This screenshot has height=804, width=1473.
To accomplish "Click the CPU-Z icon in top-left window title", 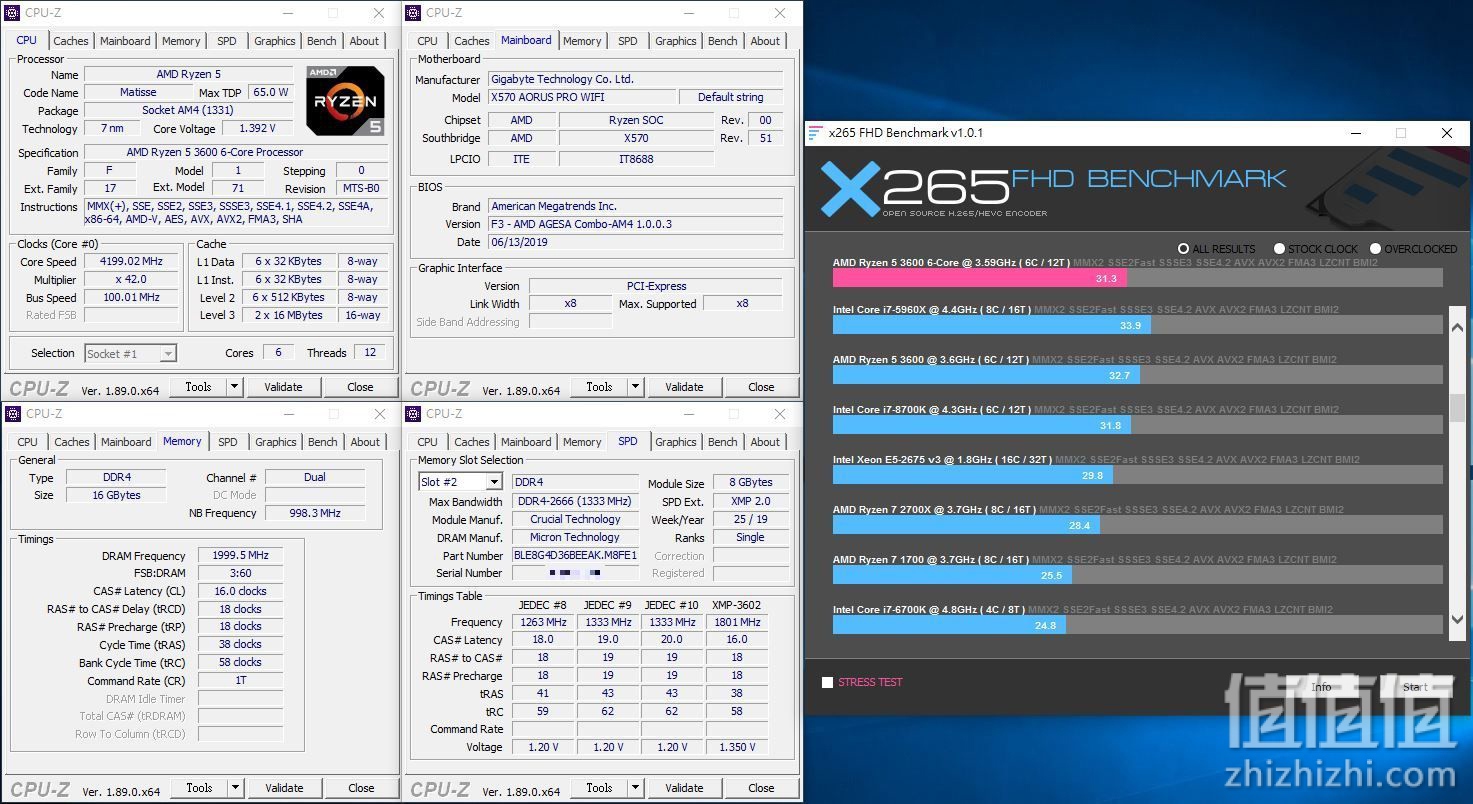I will 14,13.
